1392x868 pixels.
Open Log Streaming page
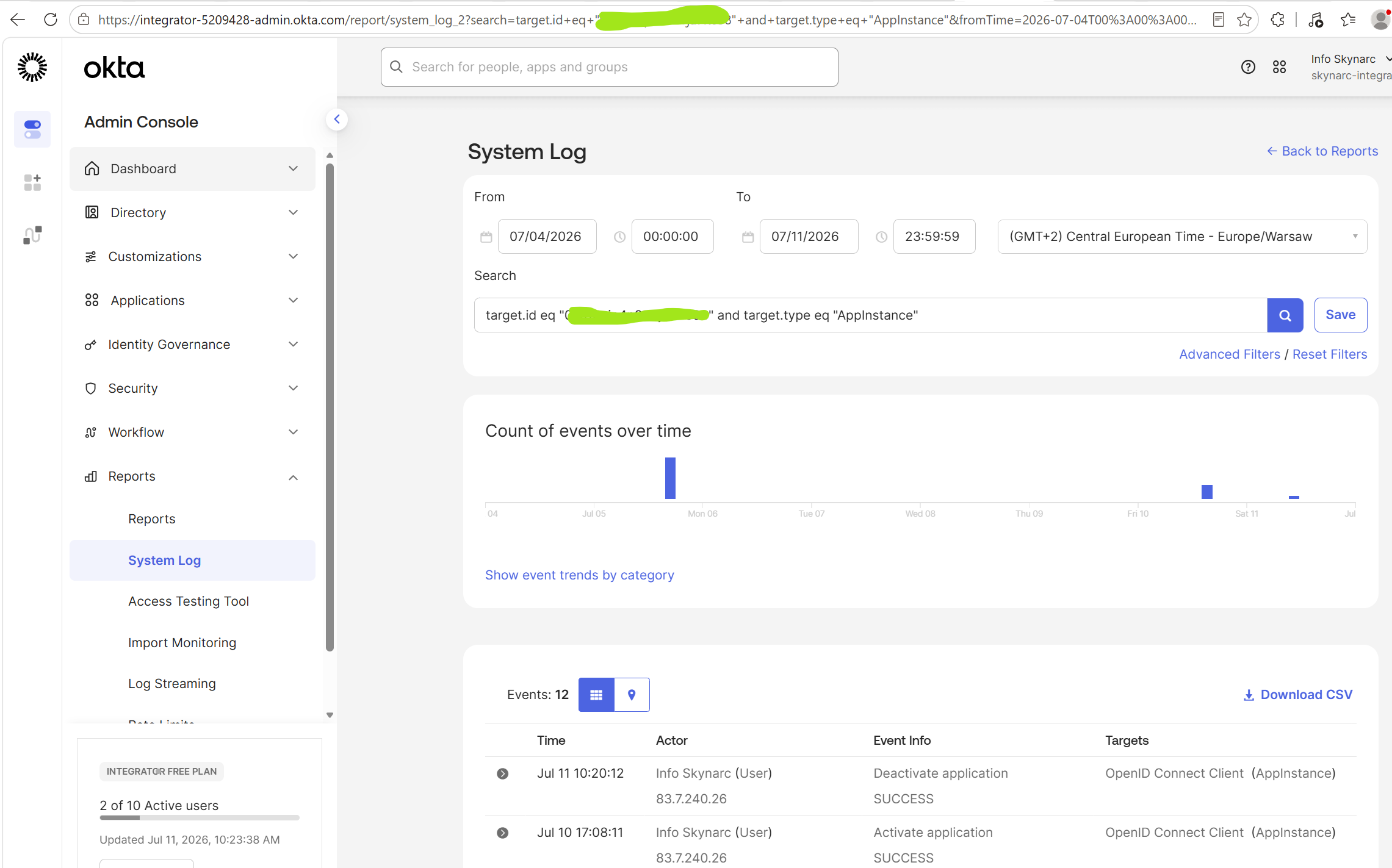coord(172,684)
